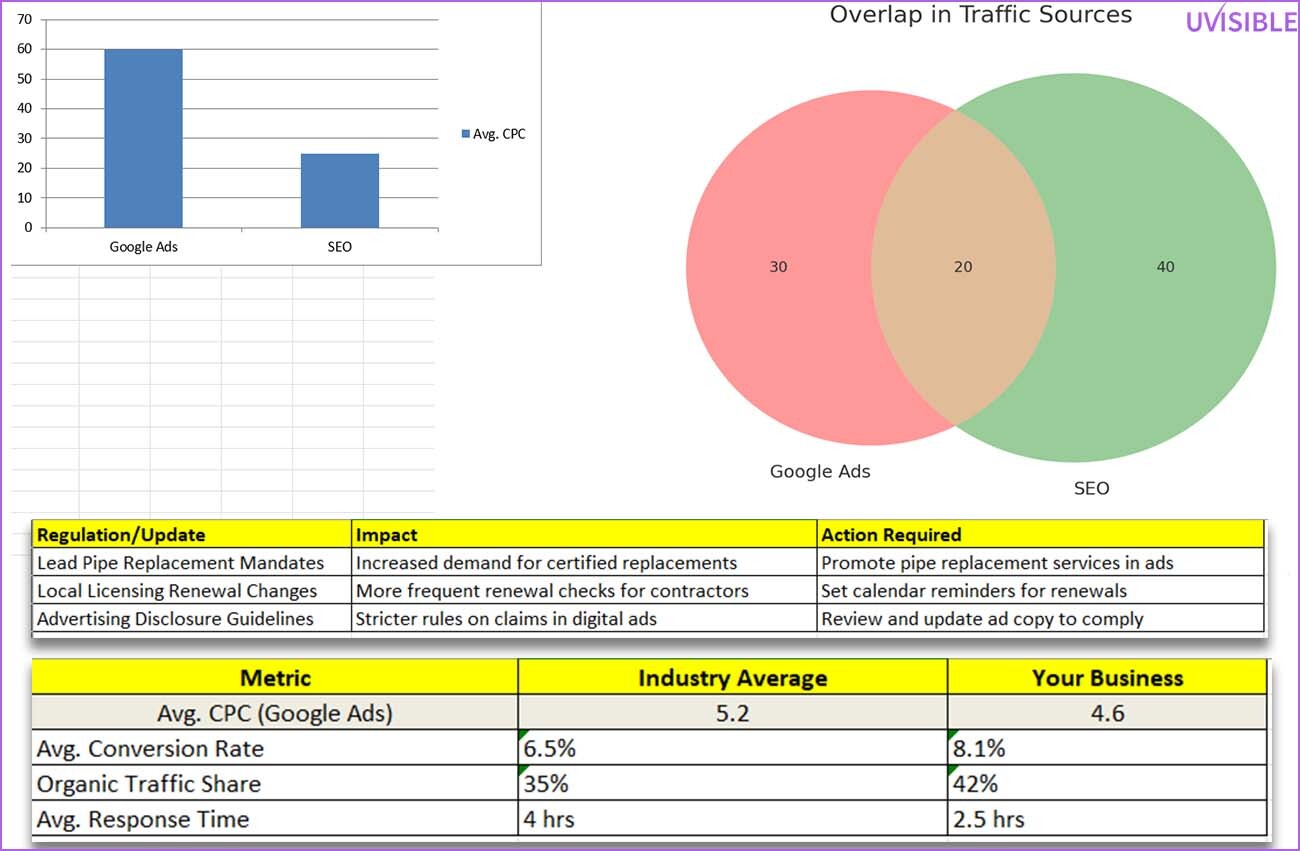Screen dimensions: 1300x851
Task: Click the SEO axis label in bar chart
Action: pos(340,246)
